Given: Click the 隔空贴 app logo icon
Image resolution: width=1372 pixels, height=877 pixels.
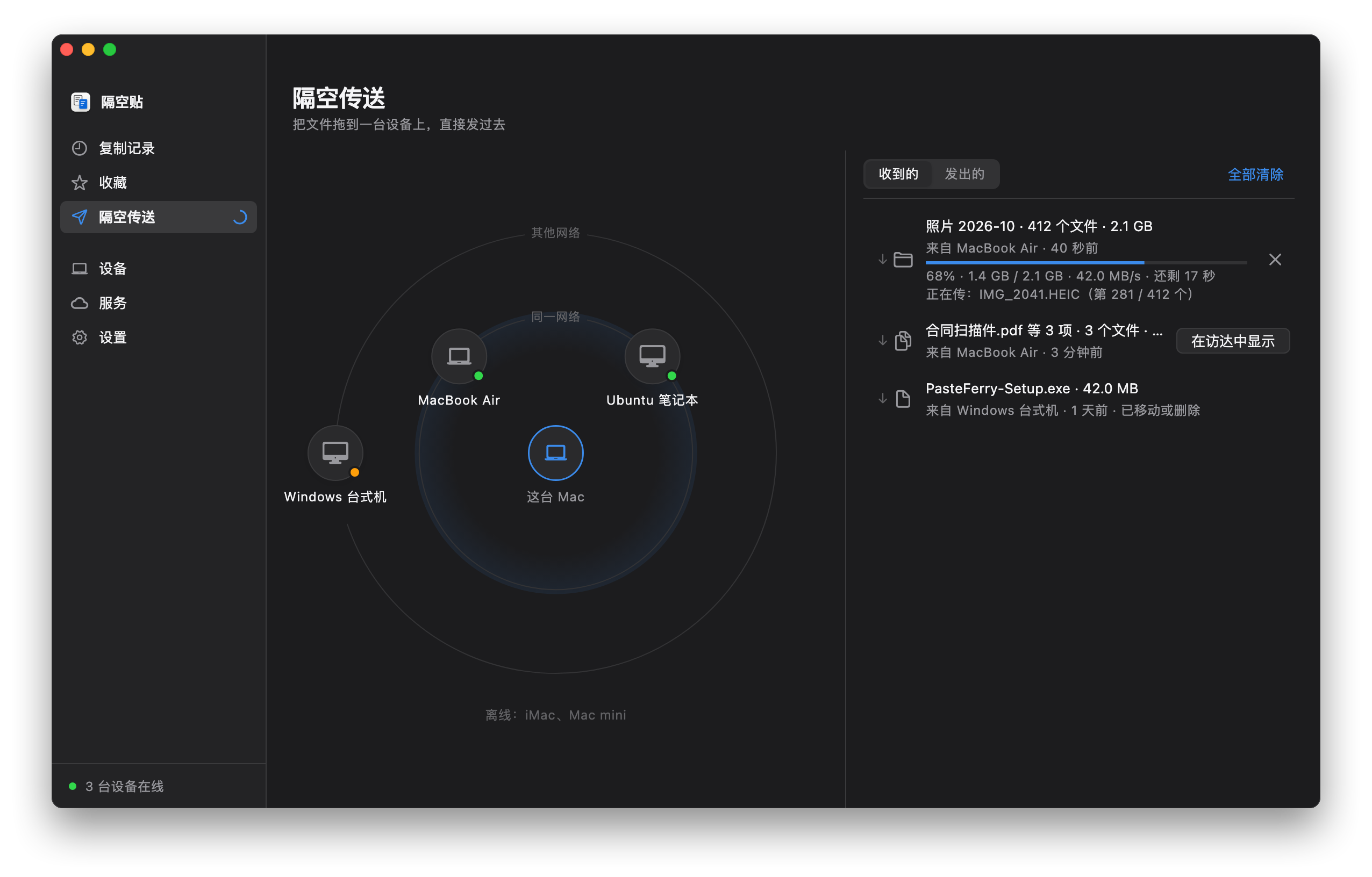Looking at the screenshot, I should pos(80,102).
